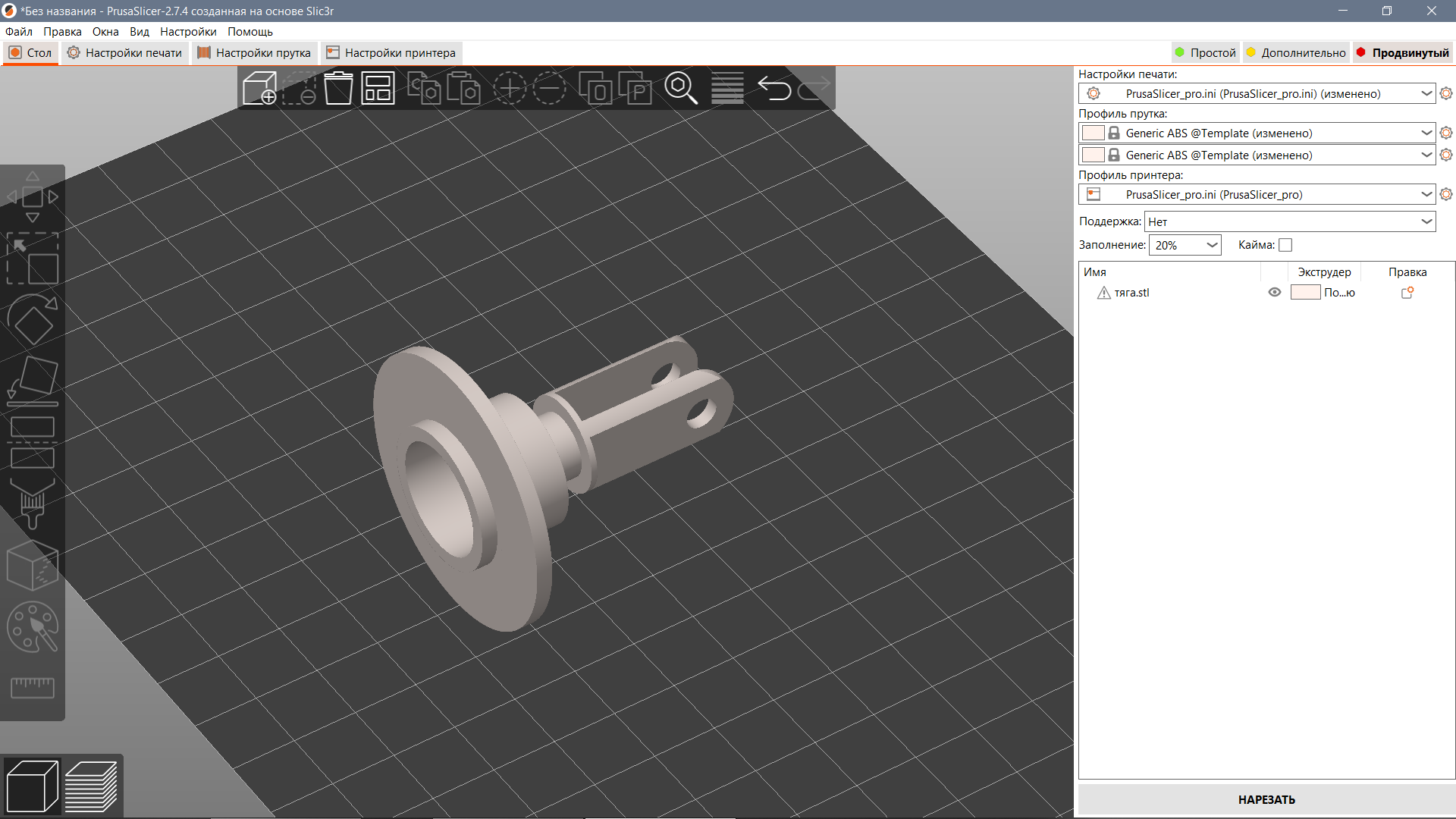Switch to Настройки прутка tab
Screen dimensions: 1456x819
254,53
